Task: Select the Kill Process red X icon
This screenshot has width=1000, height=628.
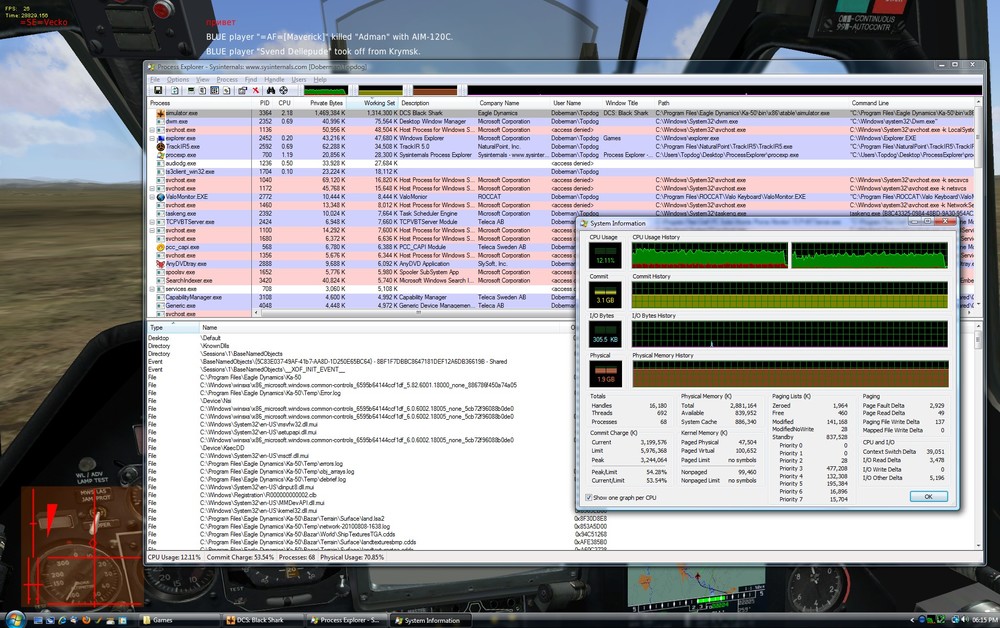Action: [x=255, y=91]
